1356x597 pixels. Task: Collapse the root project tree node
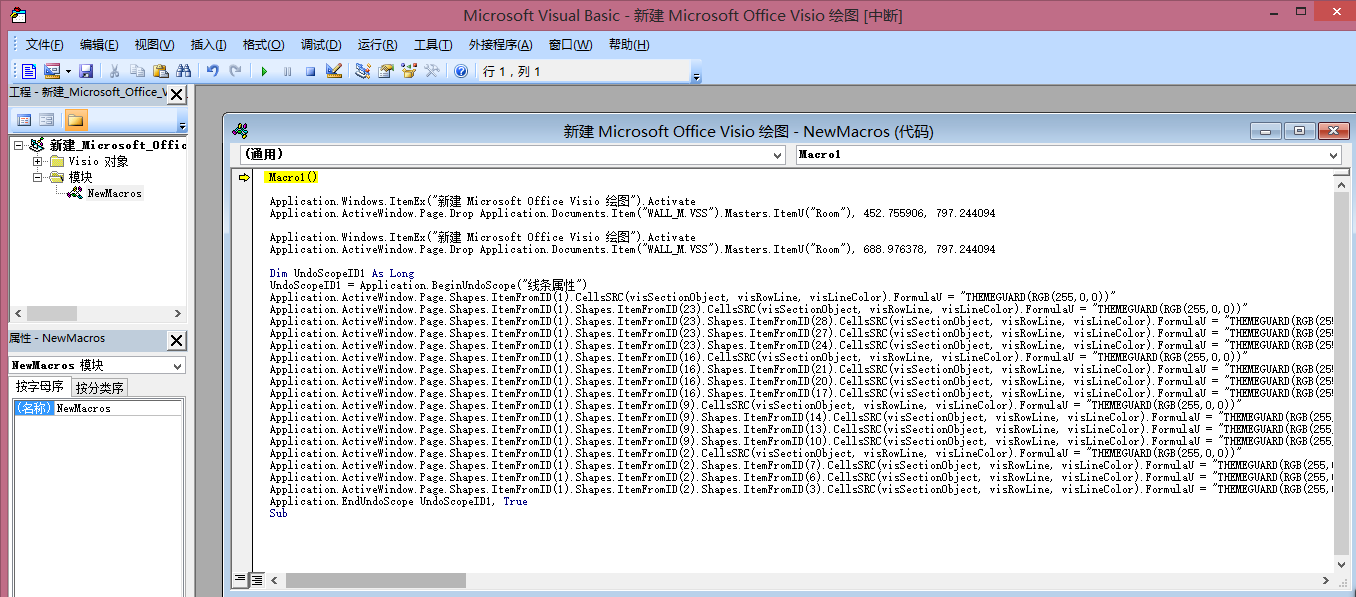pyautogui.click(x=19, y=146)
